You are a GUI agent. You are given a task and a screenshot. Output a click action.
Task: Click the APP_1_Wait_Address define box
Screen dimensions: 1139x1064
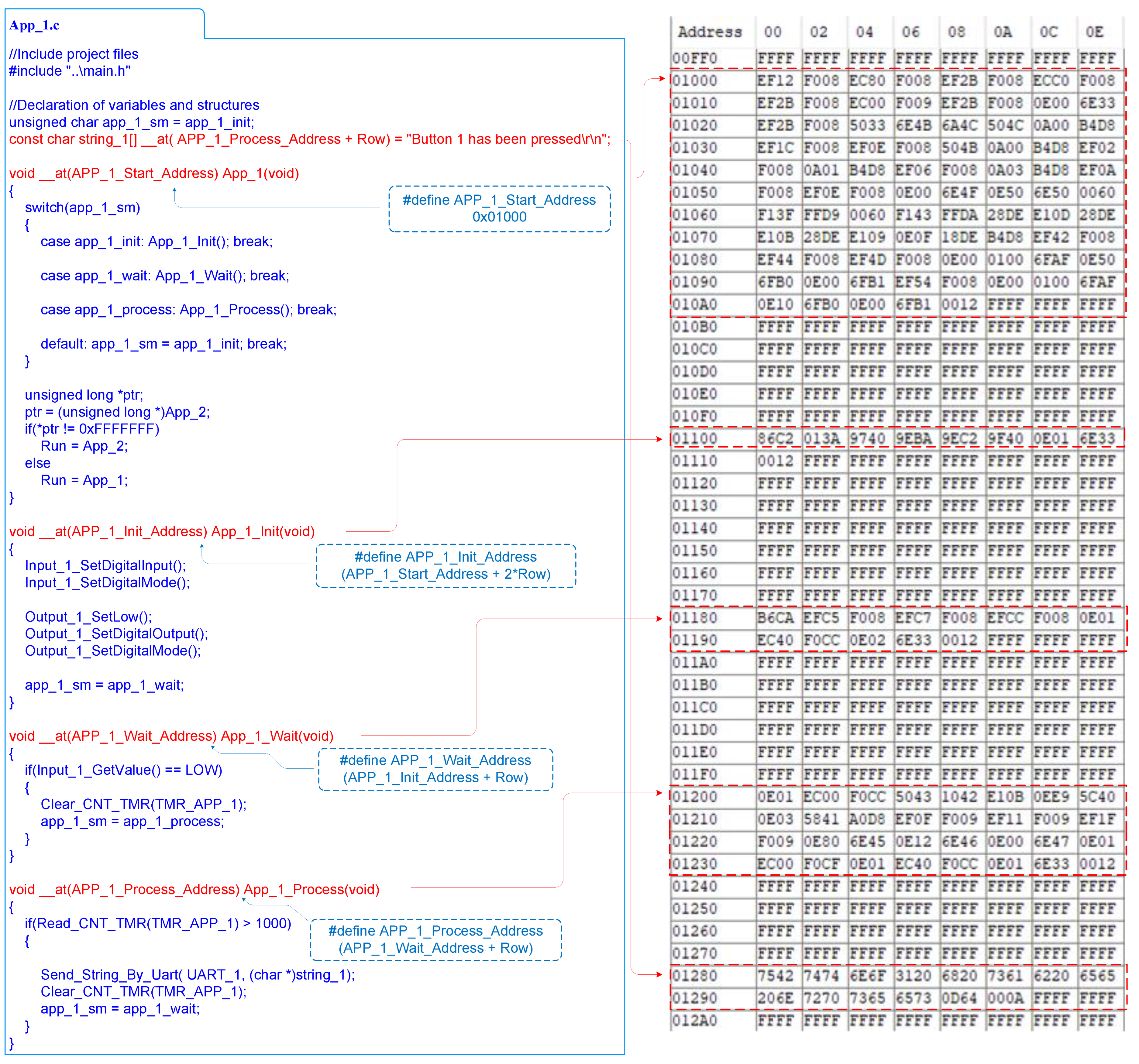tap(435, 769)
